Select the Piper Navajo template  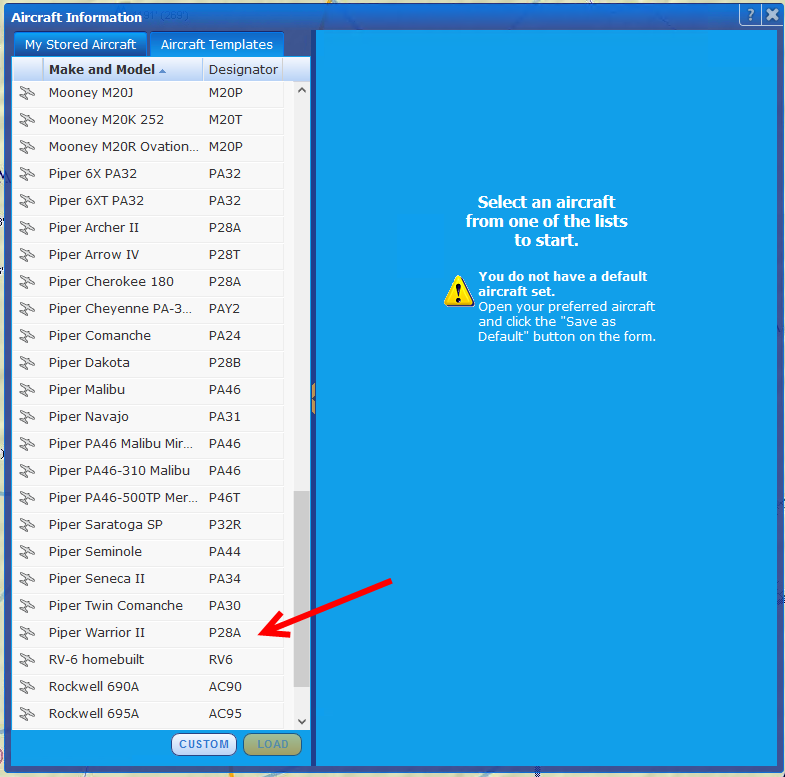pyautogui.click(x=148, y=417)
